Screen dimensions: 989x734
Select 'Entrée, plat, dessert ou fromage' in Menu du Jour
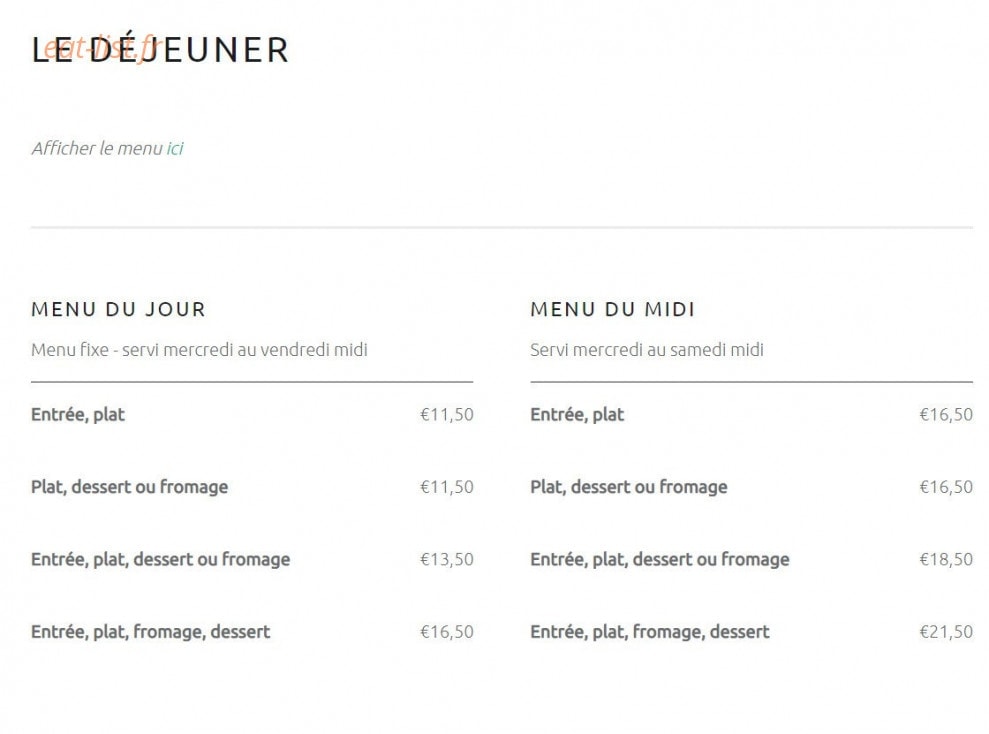(160, 559)
